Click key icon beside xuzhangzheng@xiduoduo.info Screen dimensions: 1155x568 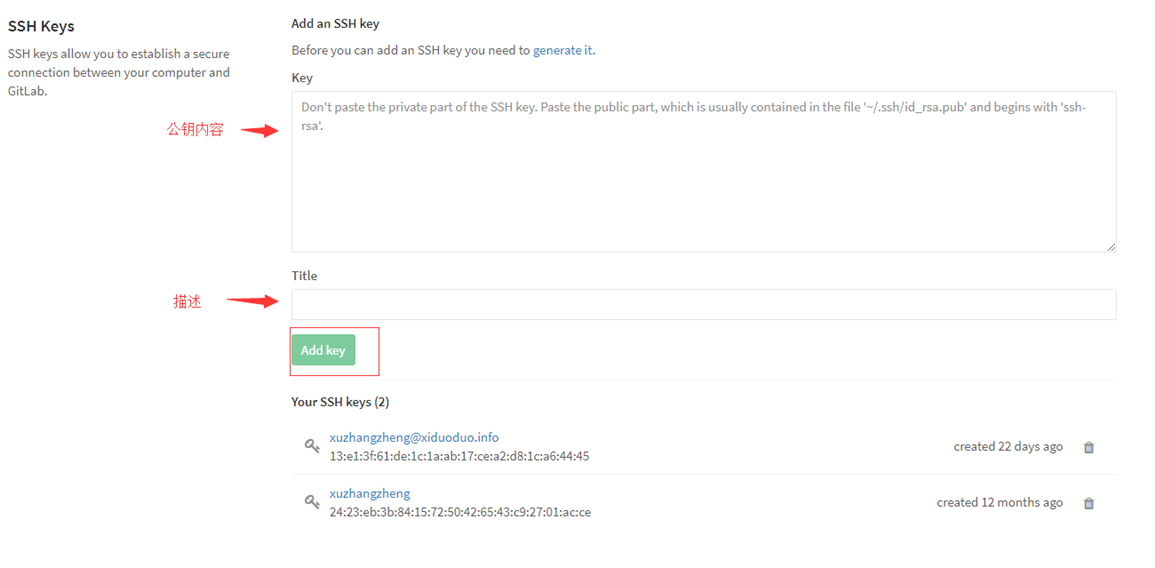coord(312,446)
